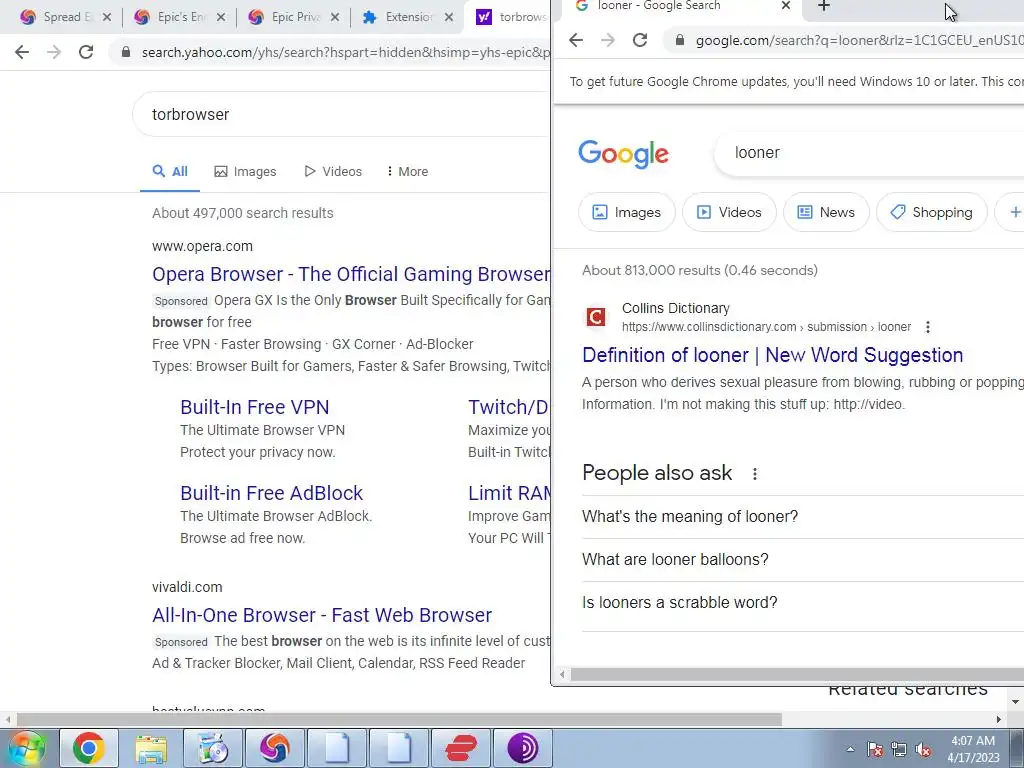Open Epic Privacy Browser taskbar icon
The width and height of the screenshot is (1024, 768).
[x=274, y=748]
